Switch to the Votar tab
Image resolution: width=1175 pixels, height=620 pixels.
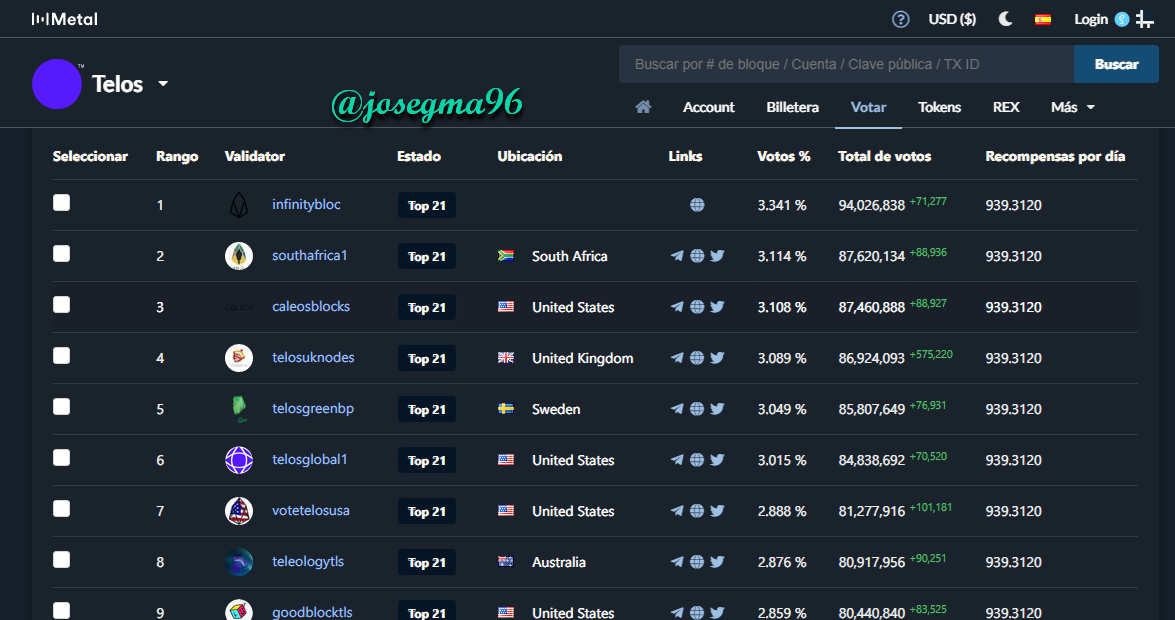tap(868, 107)
